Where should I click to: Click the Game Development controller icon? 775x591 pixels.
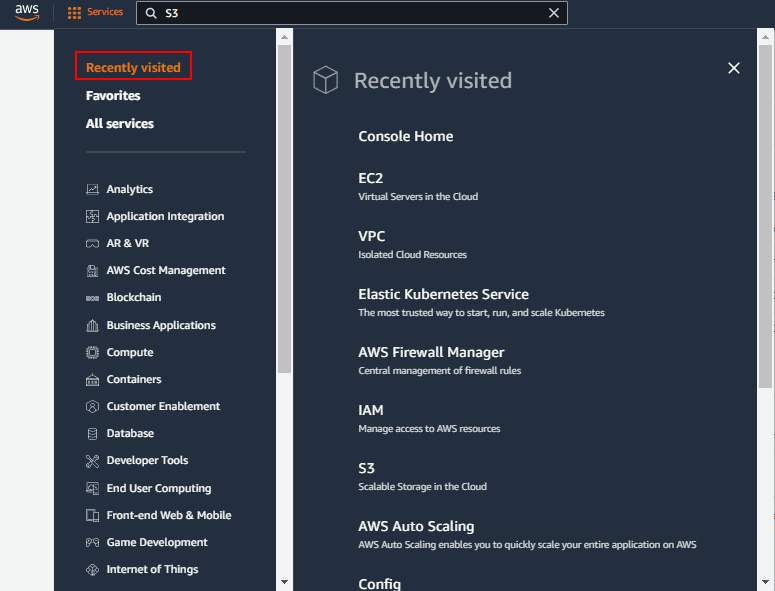pos(92,543)
